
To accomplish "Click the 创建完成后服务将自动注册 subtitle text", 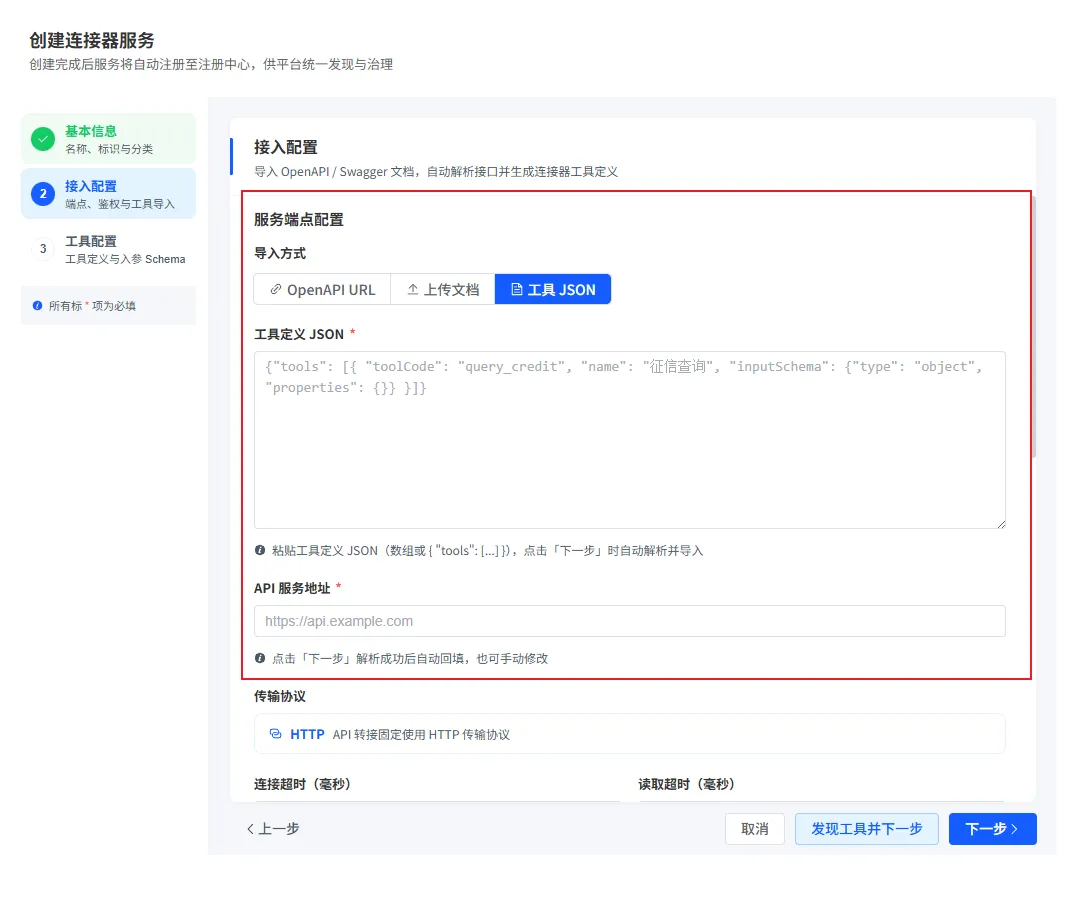I will click(x=211, y=64).
